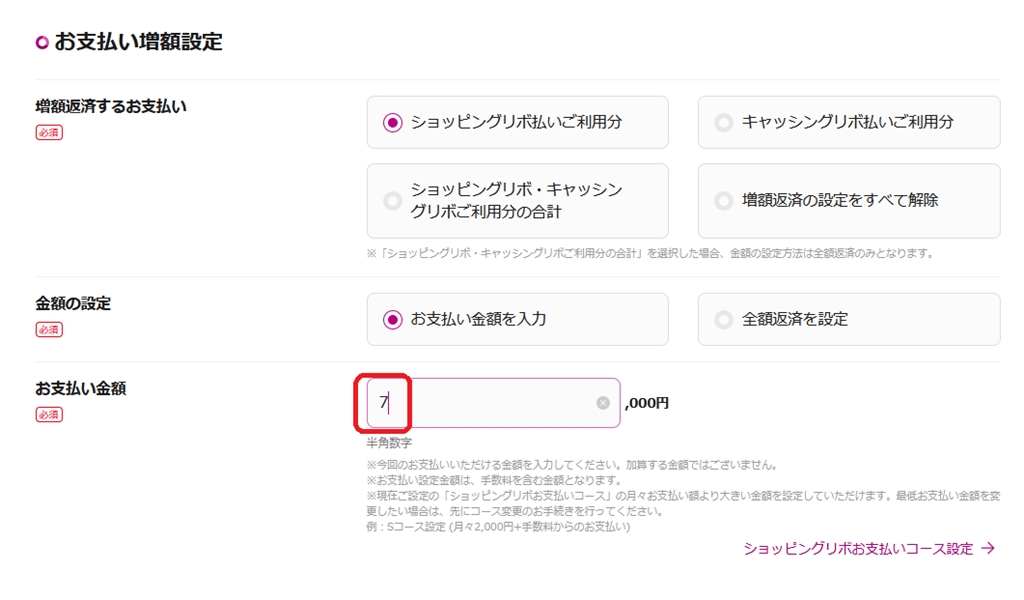Click the 必須 badge under 増額返済するお支払い
1024x600 pixels.
pyautogui.click(x=49, y=132)
